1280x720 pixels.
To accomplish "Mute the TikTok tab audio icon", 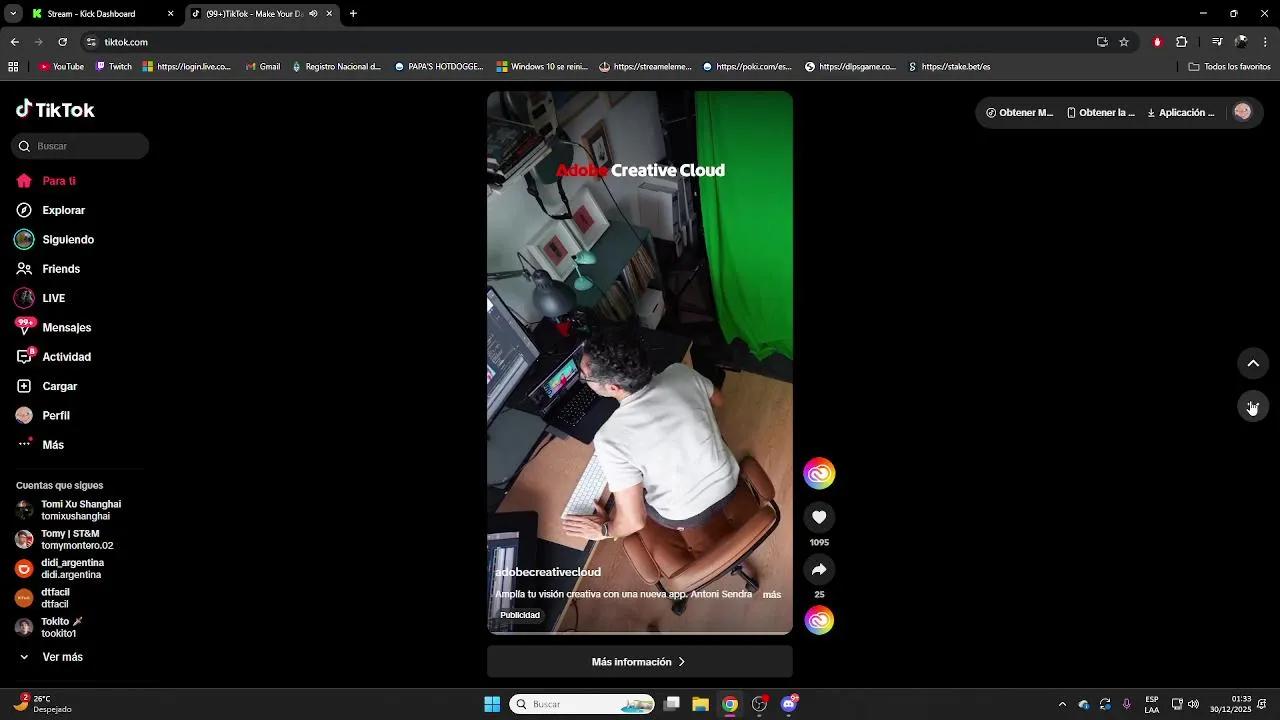I will pyautogui.click(x=313, y=14).
